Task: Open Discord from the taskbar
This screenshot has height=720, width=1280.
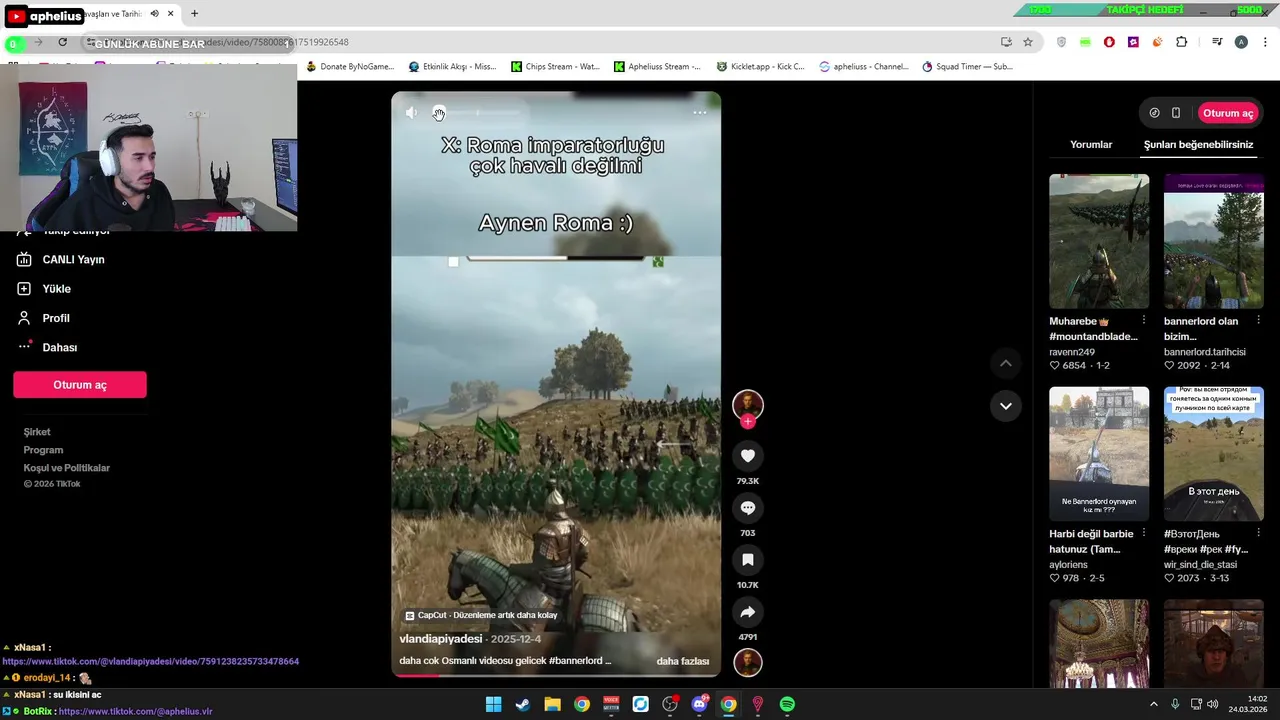Action: tap(699, 705)
